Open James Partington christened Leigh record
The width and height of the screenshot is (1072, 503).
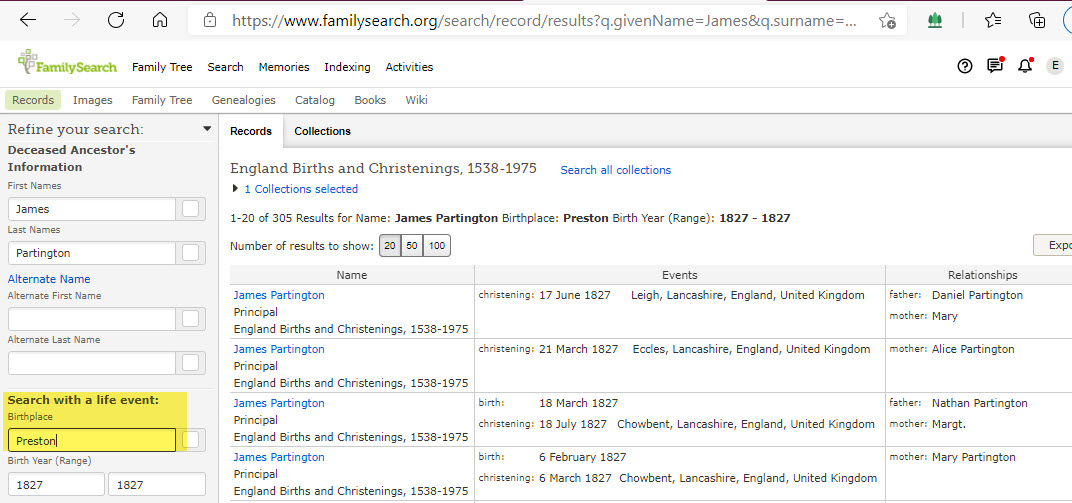(x=279, y=295)
